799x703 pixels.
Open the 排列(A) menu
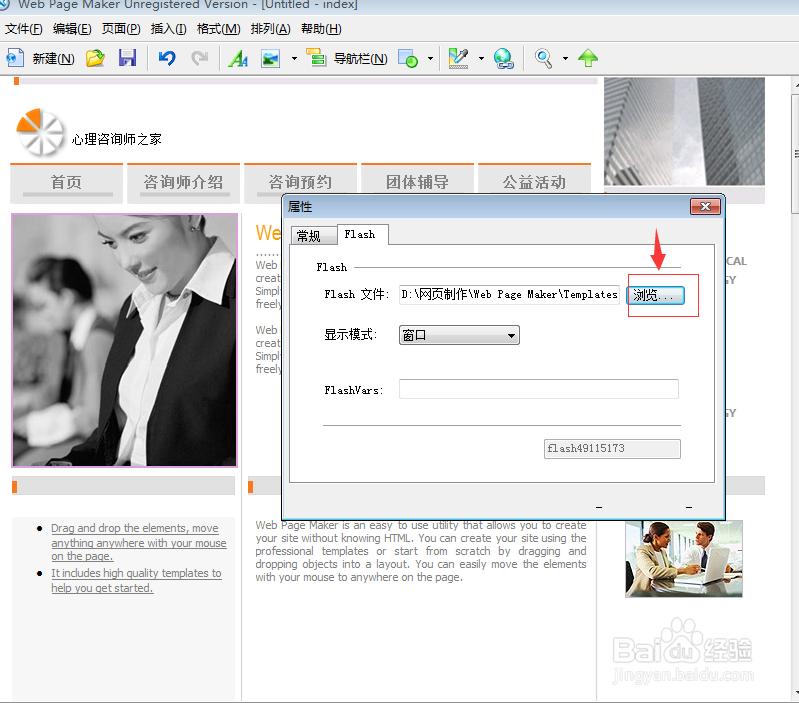[271, 29]
